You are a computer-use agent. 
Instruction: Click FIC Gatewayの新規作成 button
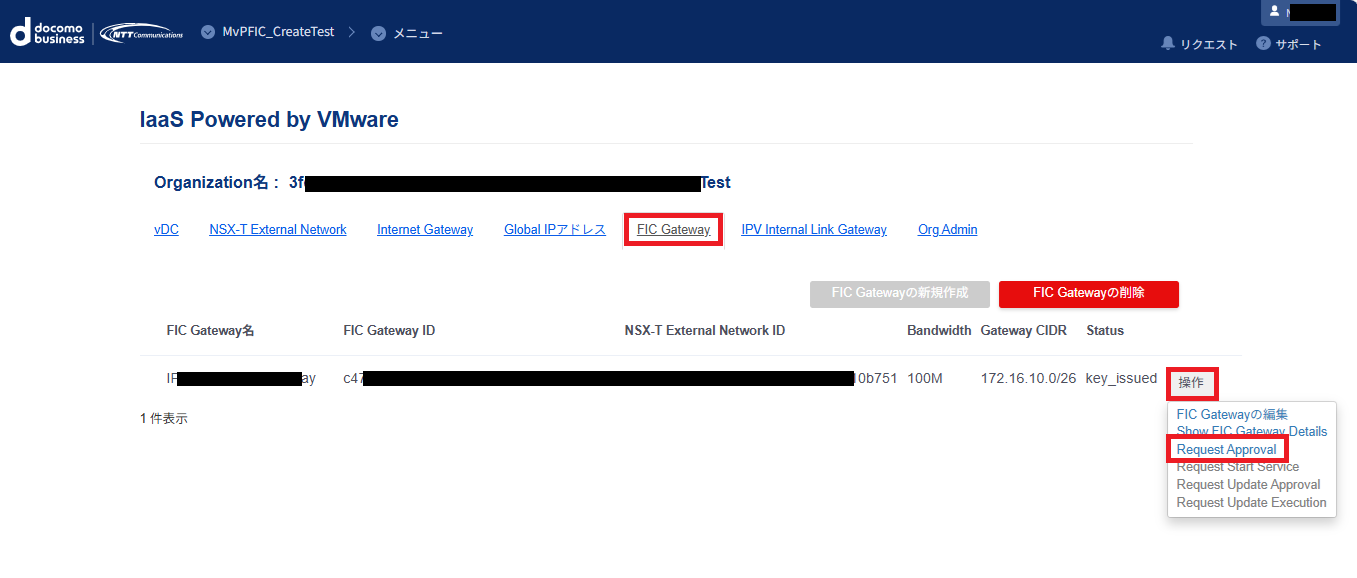coord(900,294)
